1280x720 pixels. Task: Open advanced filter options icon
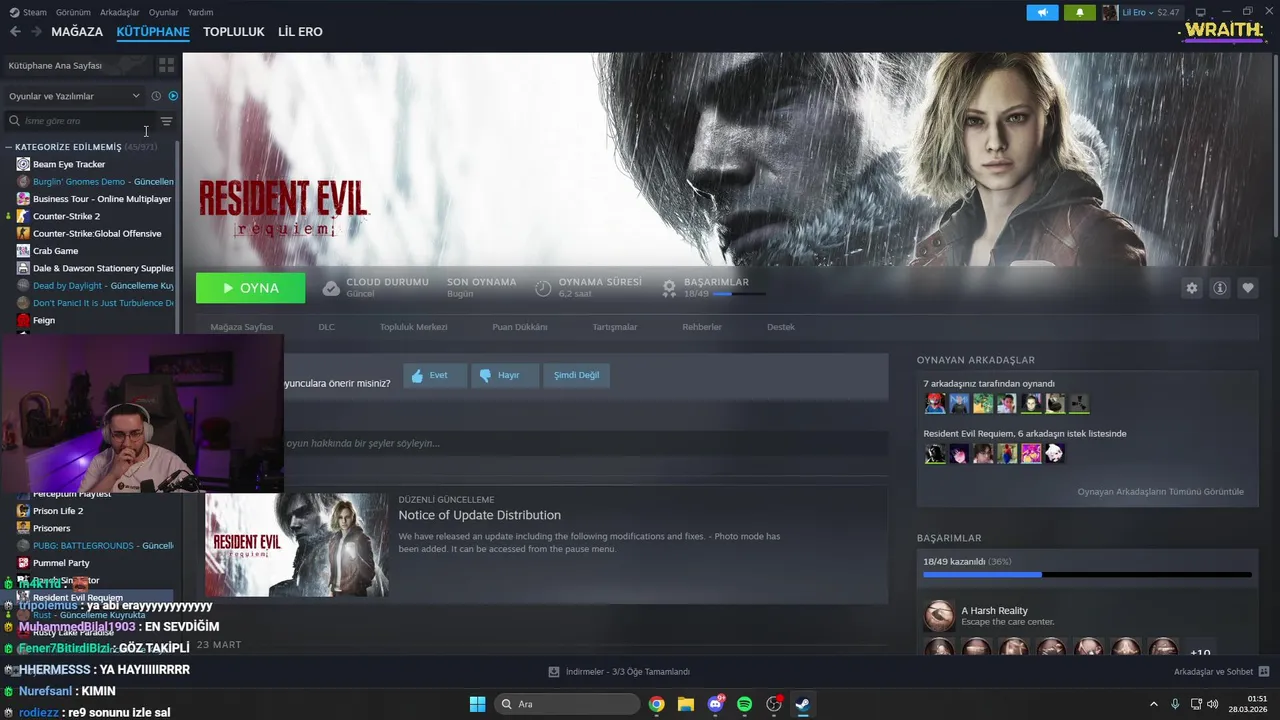166,121
